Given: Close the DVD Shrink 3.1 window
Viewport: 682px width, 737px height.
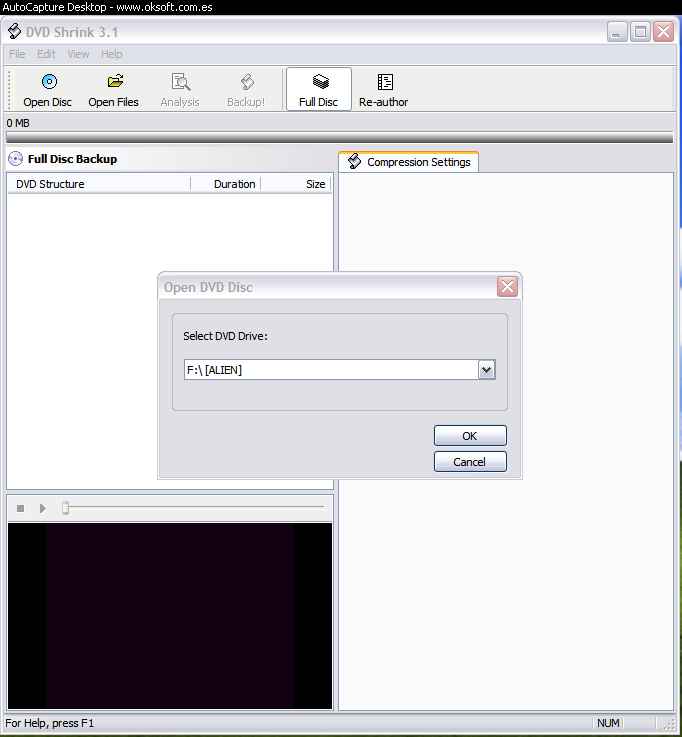Looking at the screenshot, I should click(x=663, y=32).
